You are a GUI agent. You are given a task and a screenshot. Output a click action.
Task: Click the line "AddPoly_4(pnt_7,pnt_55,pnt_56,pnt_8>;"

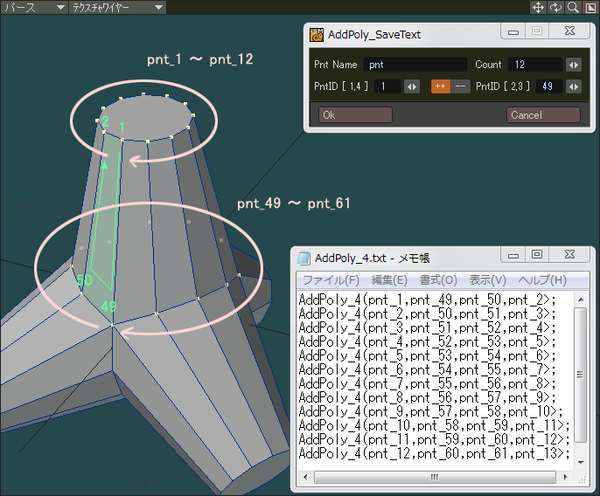click(427, 384)
